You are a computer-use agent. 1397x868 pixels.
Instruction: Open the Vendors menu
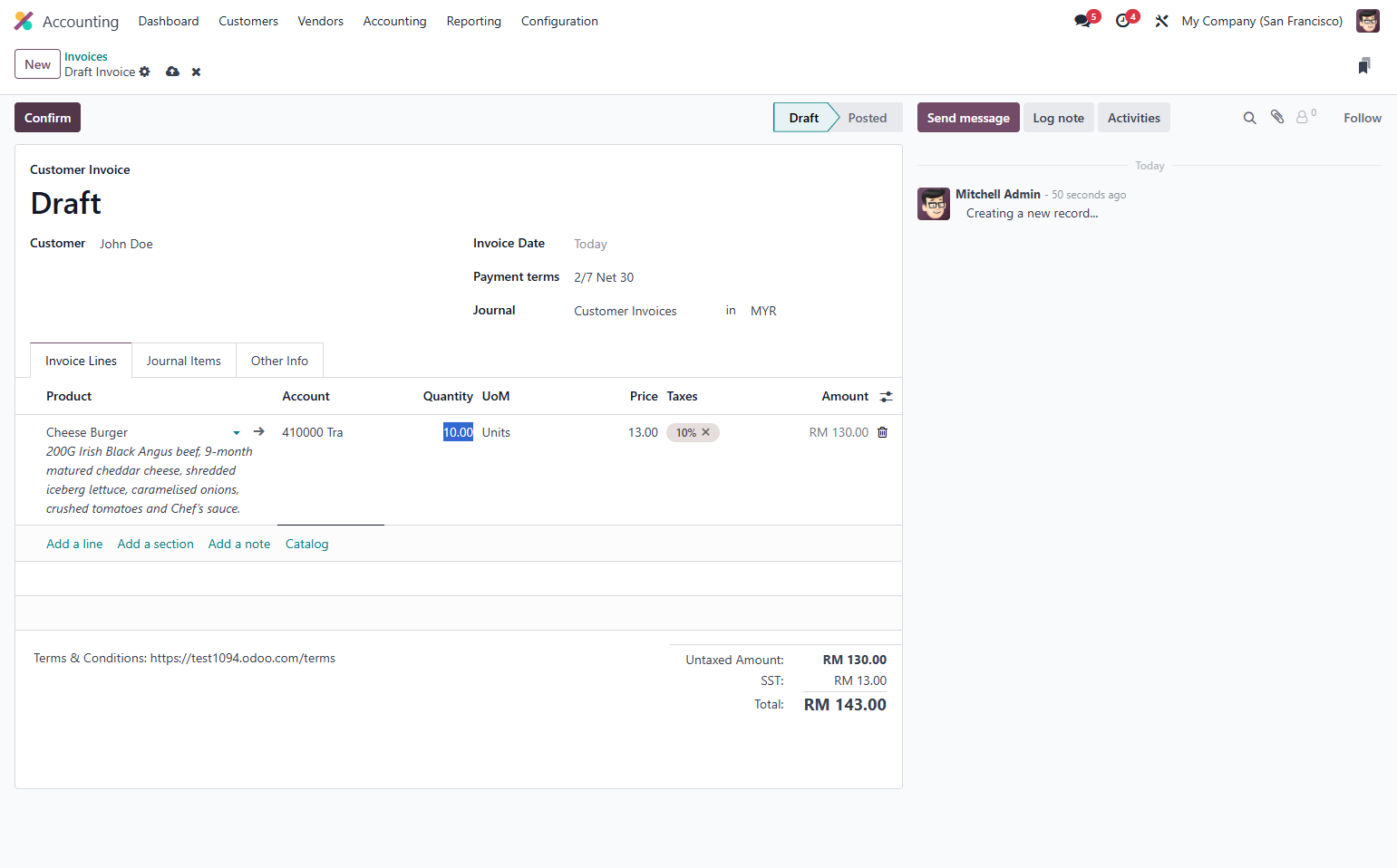321,21
